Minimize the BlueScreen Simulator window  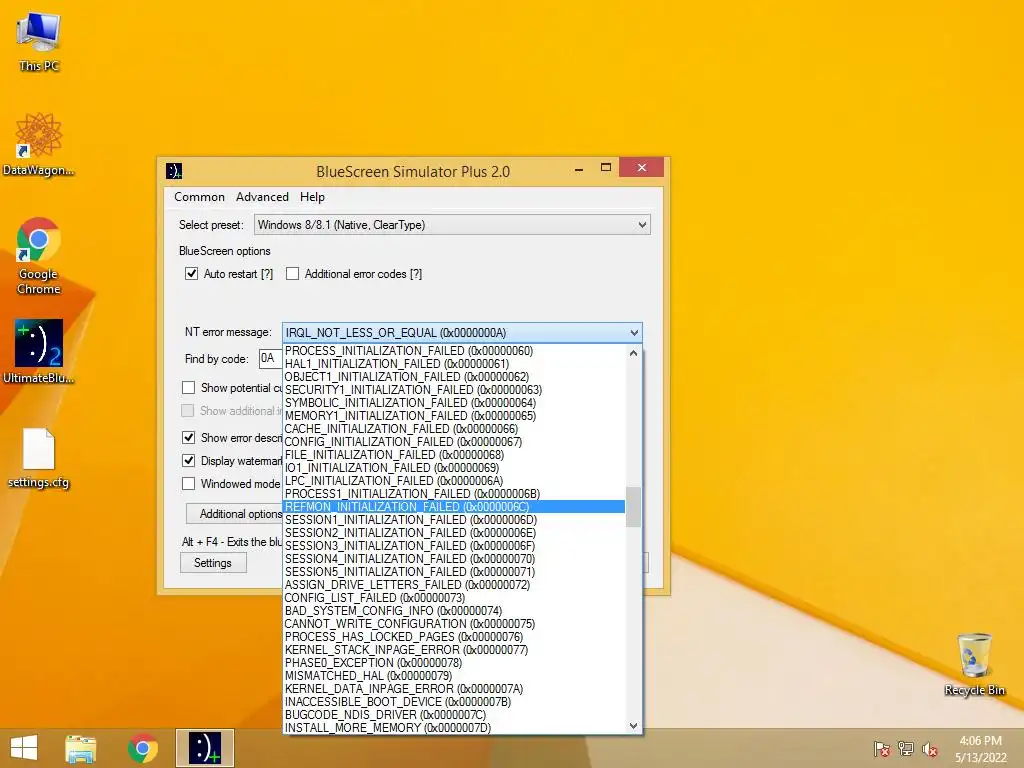[x=579, y=168]
